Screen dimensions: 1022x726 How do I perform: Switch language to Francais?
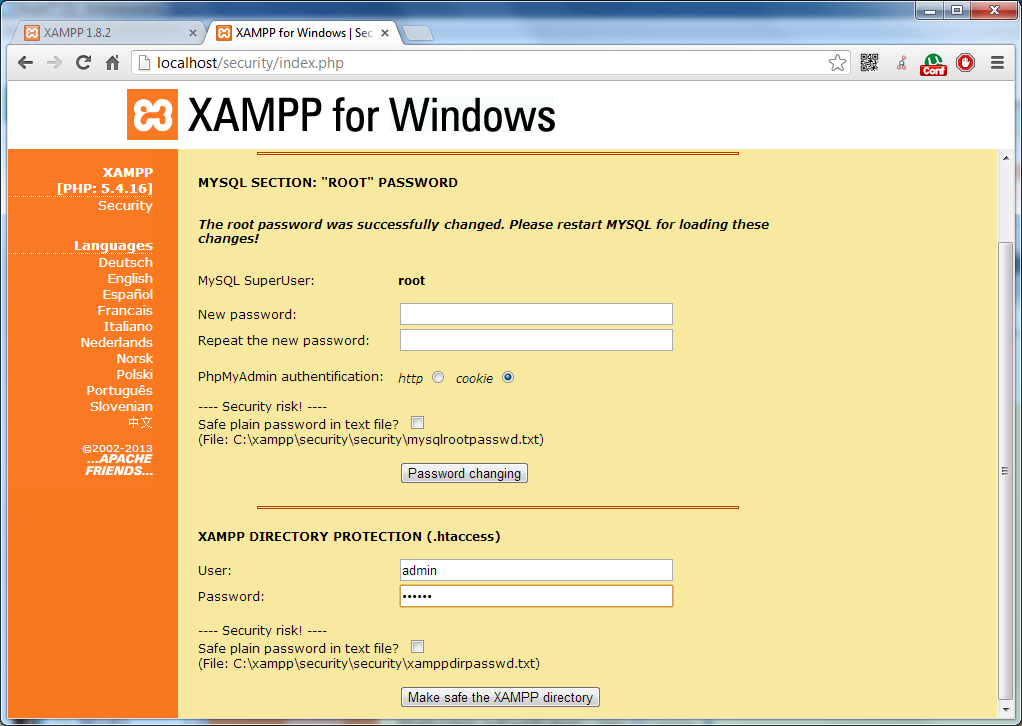coord(125,311)
